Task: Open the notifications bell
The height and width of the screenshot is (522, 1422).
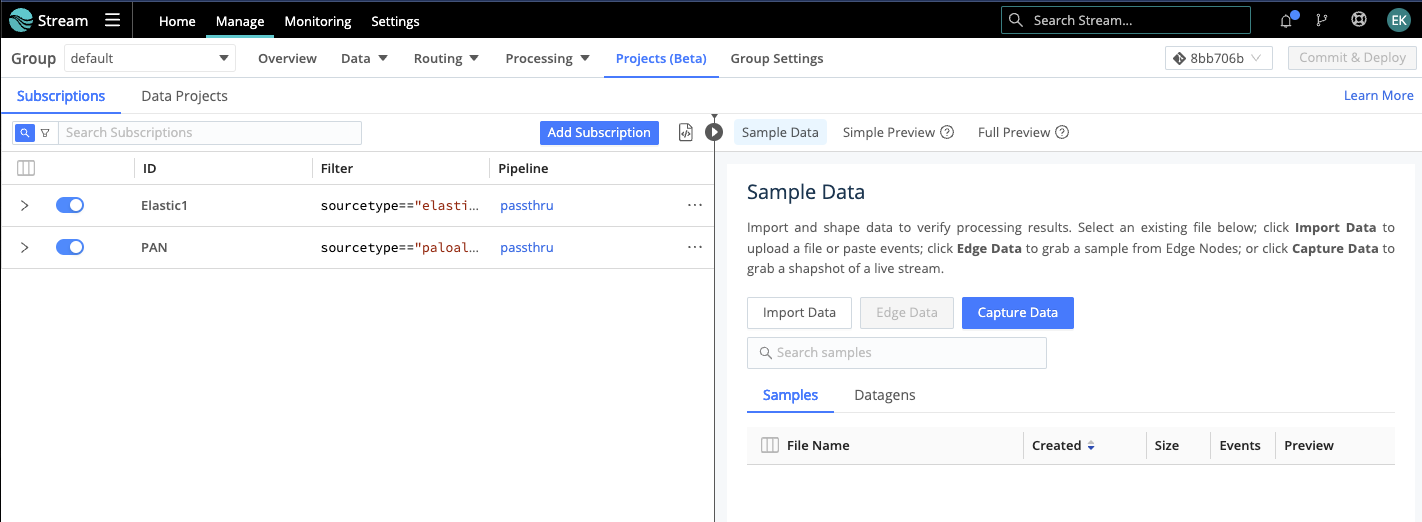Action: point(1286,20)
